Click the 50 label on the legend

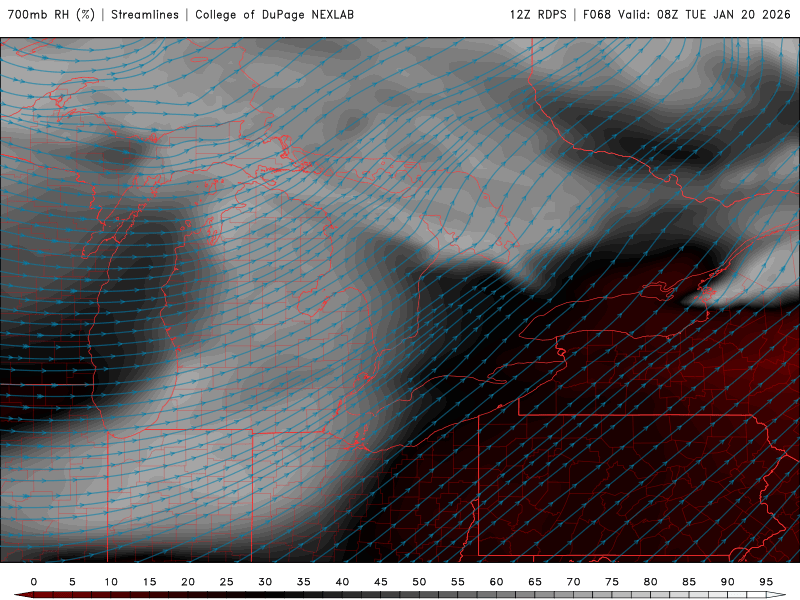pos(419,582)
